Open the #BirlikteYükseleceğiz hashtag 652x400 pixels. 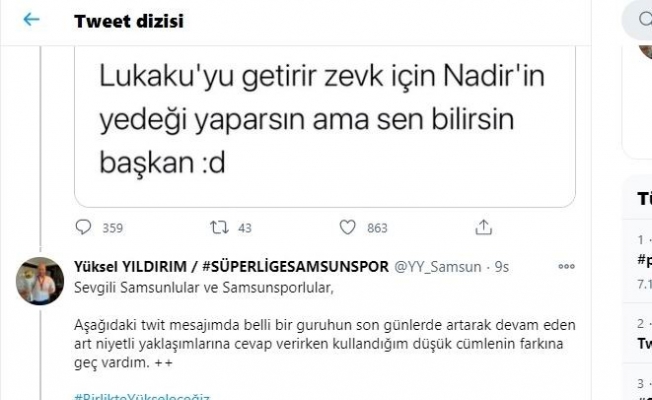[142, 396]
